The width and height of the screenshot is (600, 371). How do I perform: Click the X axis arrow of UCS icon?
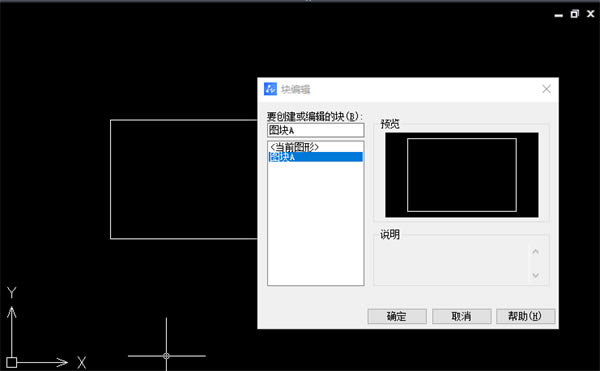(x=61, y=362)
